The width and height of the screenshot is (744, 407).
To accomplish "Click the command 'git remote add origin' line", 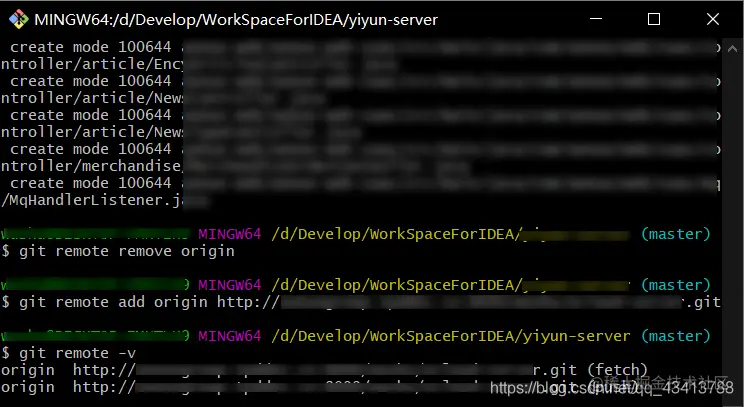I will coord(361,302).
